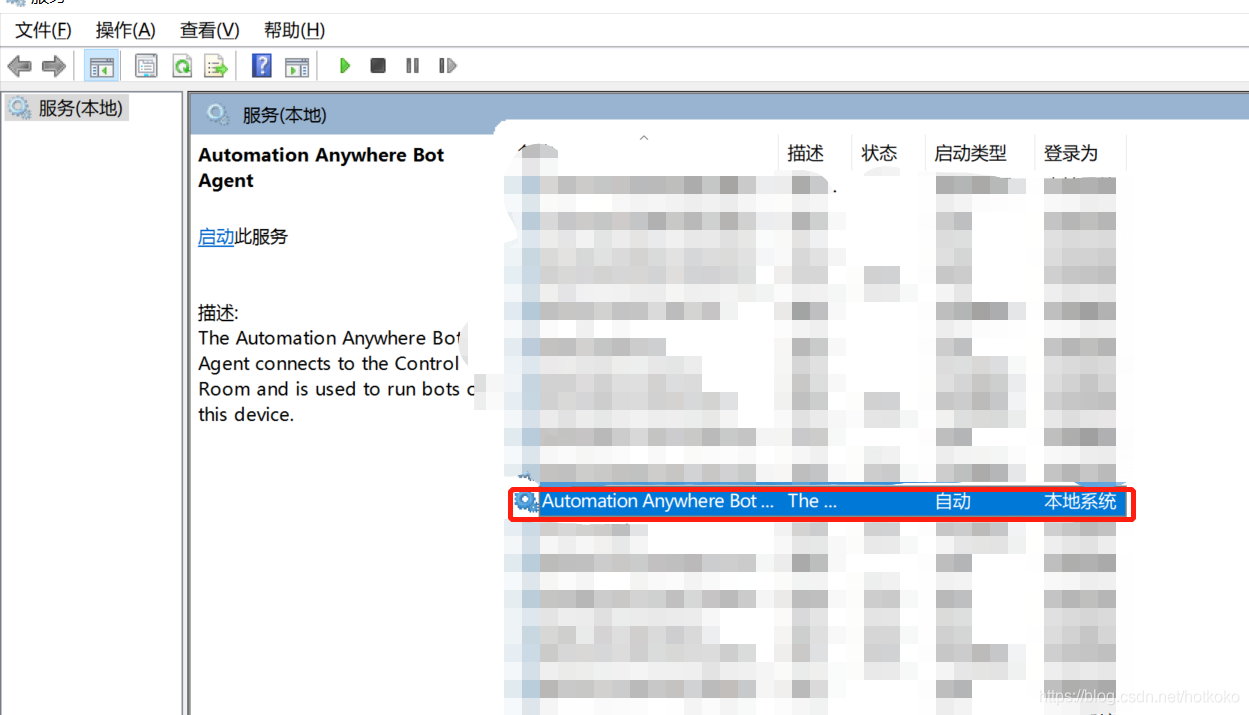Stop the service using the stop icon
Viewport: 1249px width, 715px height.
click(378, 65)
